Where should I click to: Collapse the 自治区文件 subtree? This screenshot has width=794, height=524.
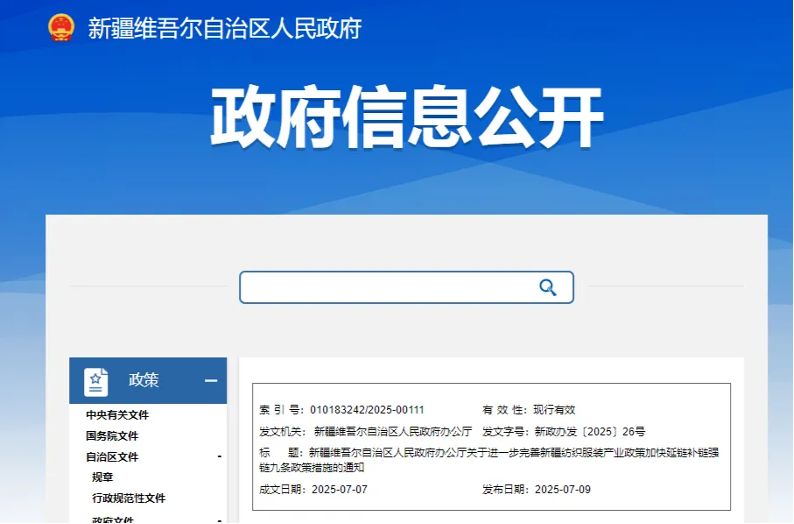[x=219, y=457]
